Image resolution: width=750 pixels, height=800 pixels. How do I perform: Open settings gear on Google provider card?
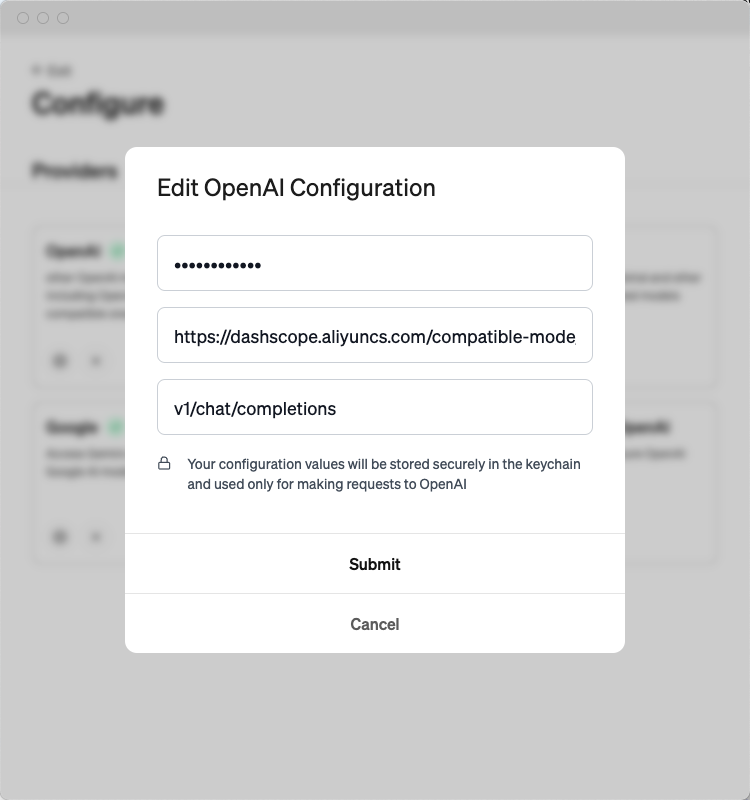60,537
